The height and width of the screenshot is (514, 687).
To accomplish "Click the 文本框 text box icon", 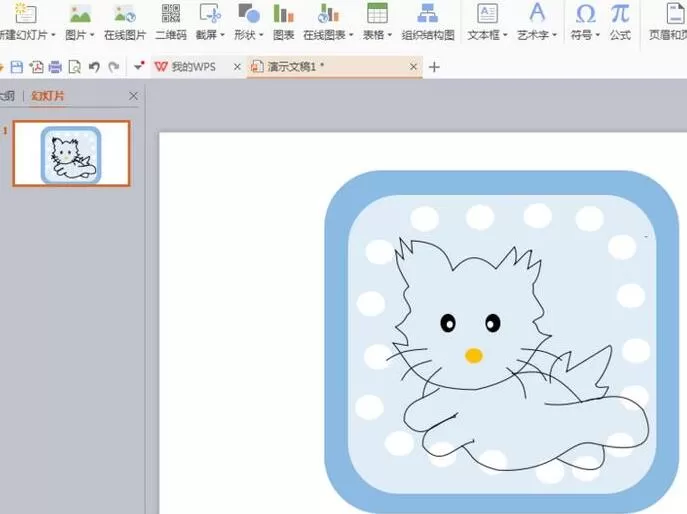I will (x=487, y=13).
